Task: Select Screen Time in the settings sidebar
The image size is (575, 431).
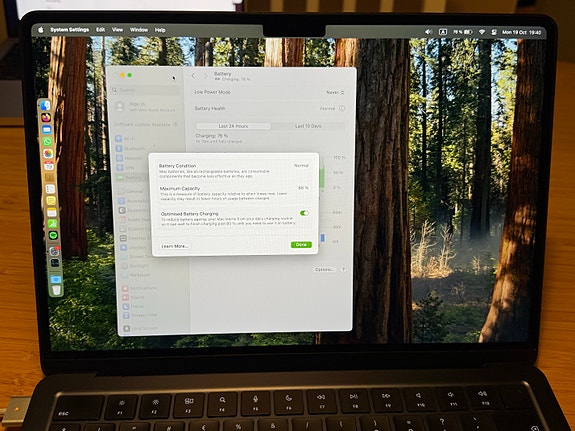Action: click(140, 315)
